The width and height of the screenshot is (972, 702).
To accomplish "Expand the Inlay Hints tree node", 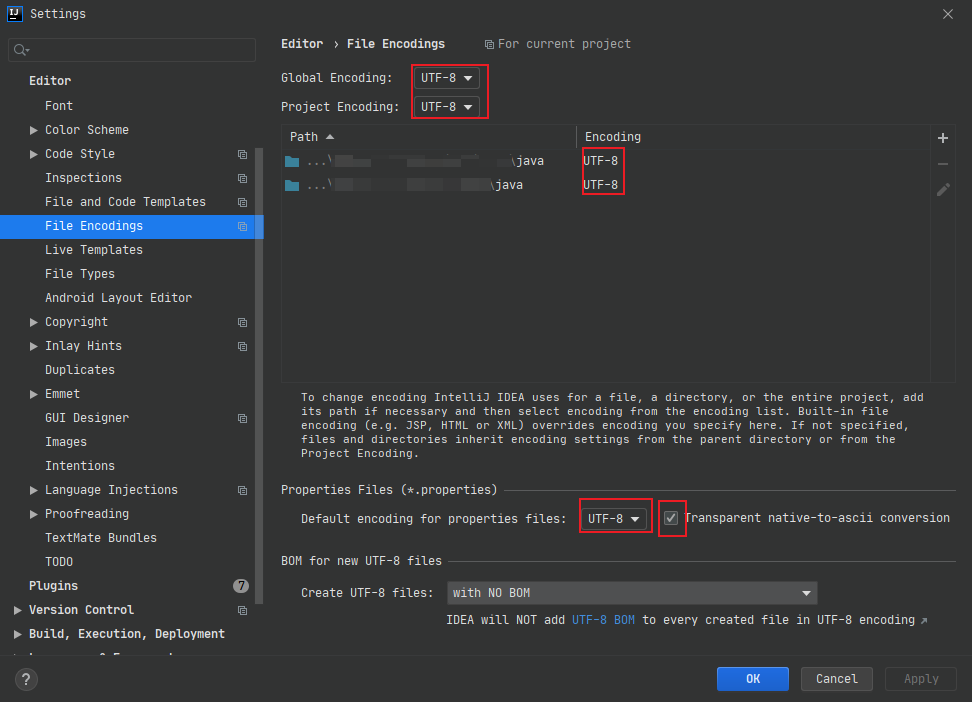I will pyautogui.click(x=33, y=347).
